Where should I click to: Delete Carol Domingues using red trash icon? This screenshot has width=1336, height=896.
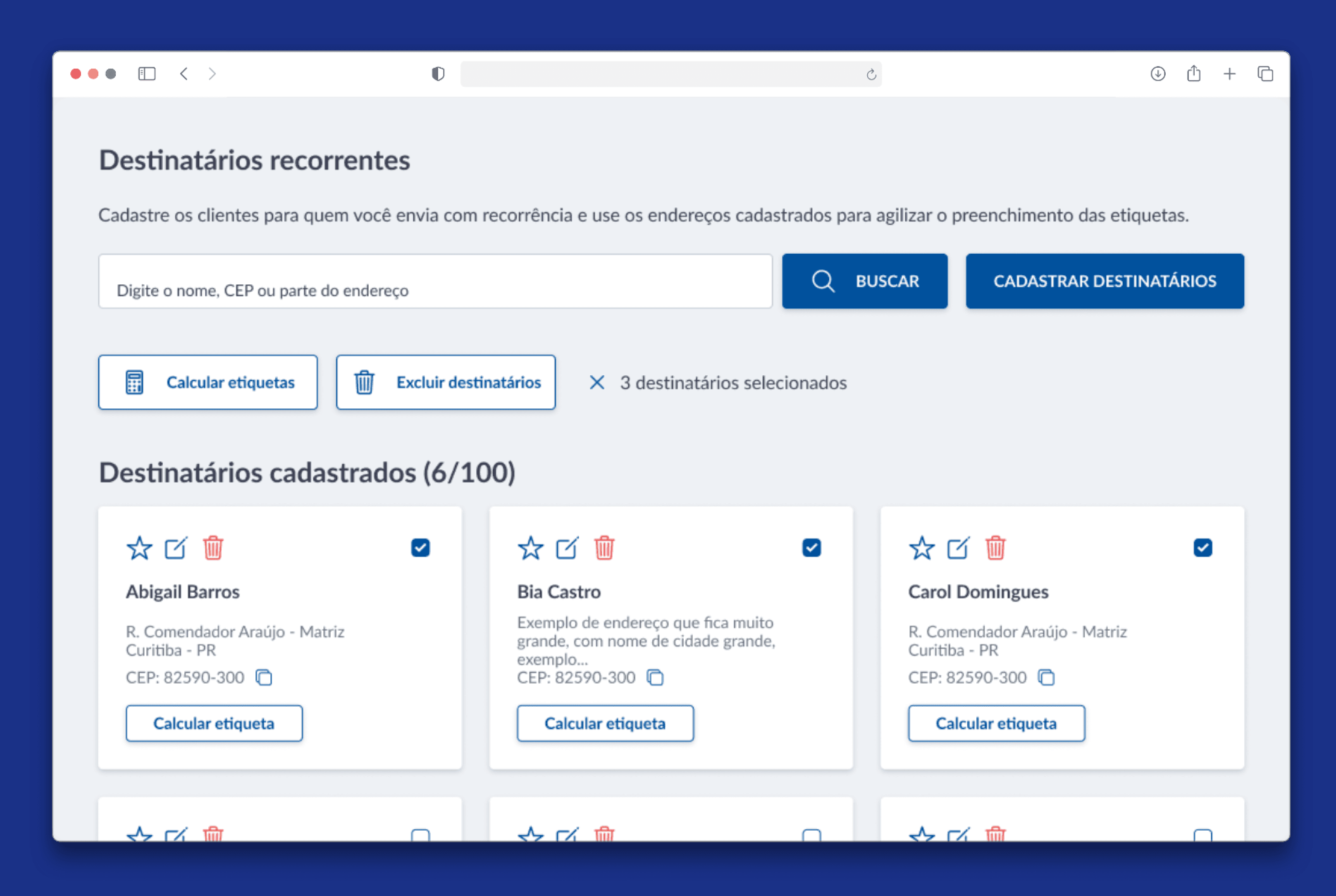995,548
